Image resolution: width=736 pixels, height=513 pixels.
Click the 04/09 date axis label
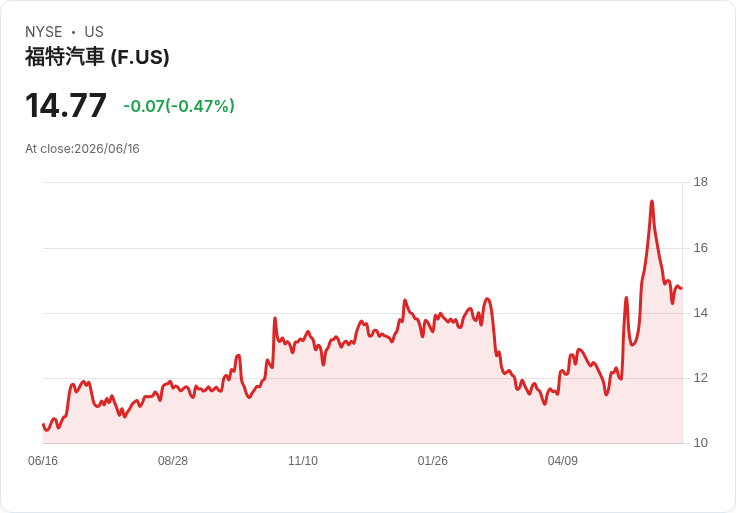[x=562, y=461]
